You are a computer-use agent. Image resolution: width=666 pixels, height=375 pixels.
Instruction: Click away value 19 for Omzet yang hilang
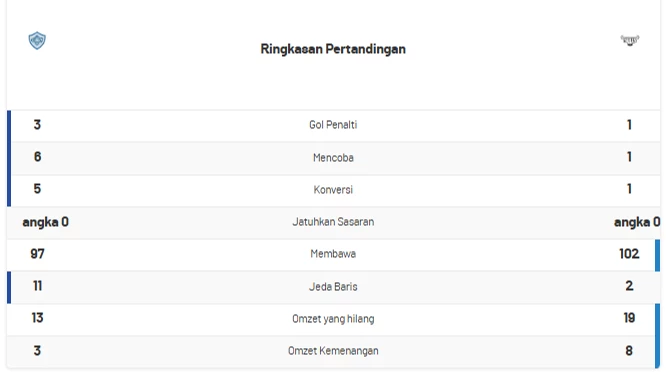pos(629,318)
